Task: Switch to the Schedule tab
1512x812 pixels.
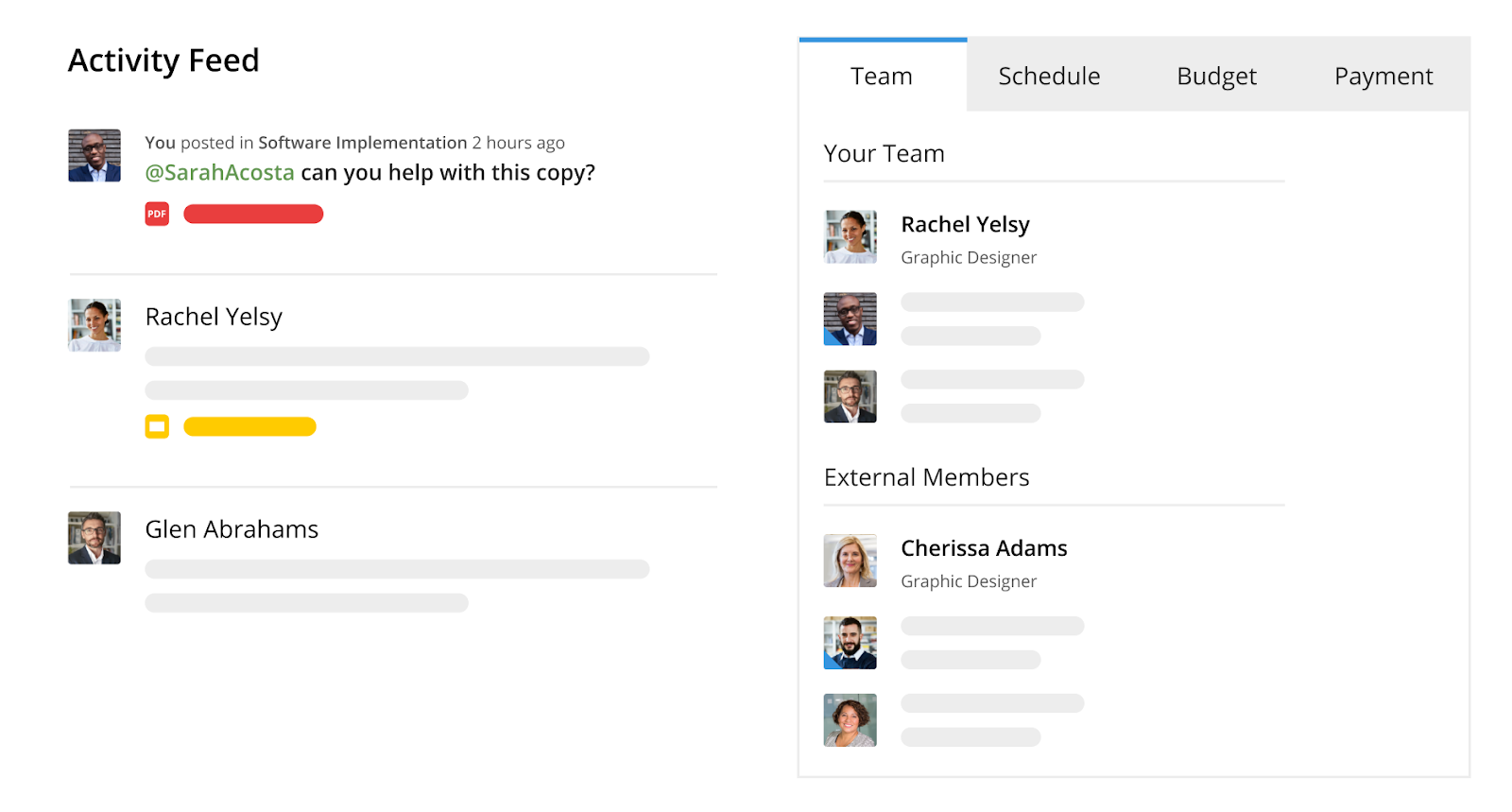Action: coord(1049,76)
